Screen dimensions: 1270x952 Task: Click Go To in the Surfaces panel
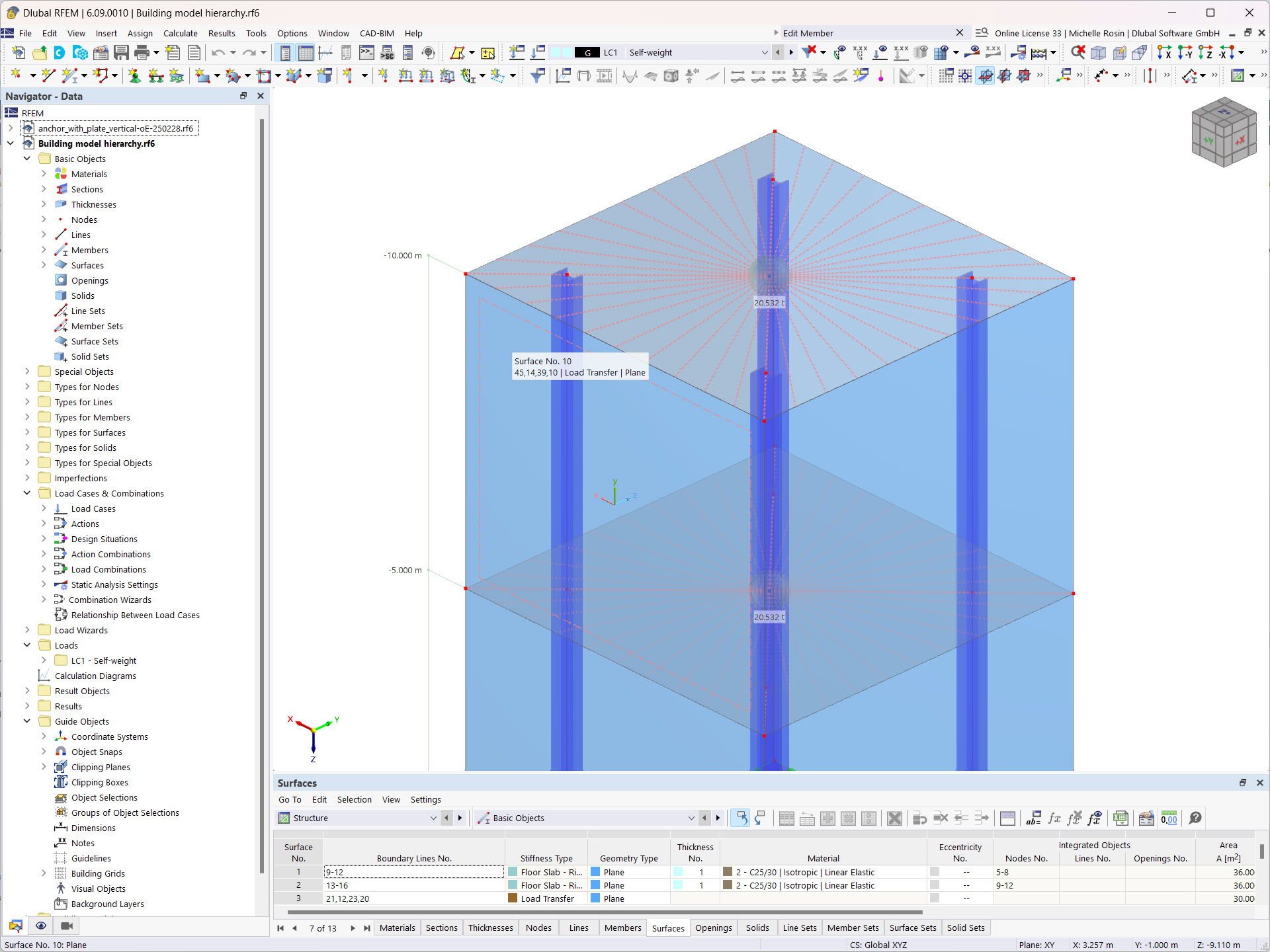click(x=290, y=799)
